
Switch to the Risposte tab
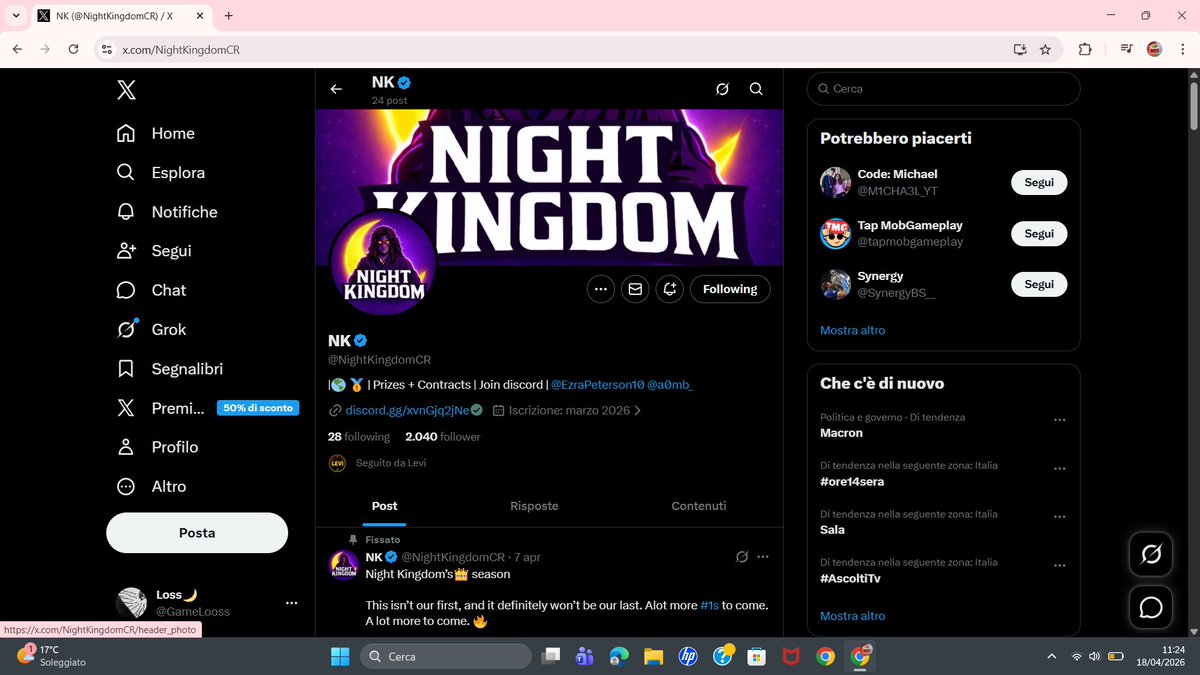coord(534,506)
